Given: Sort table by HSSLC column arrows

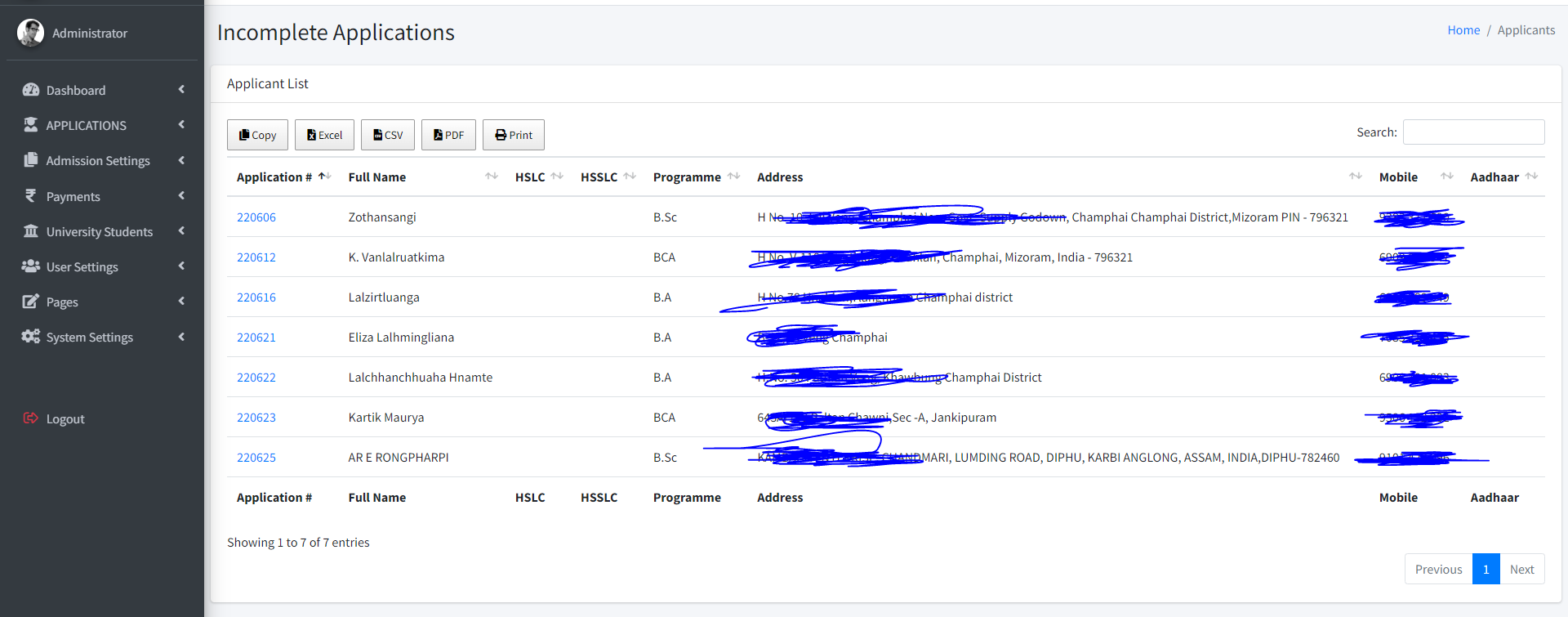Looking at the screenshot, I should pos(630,177).
